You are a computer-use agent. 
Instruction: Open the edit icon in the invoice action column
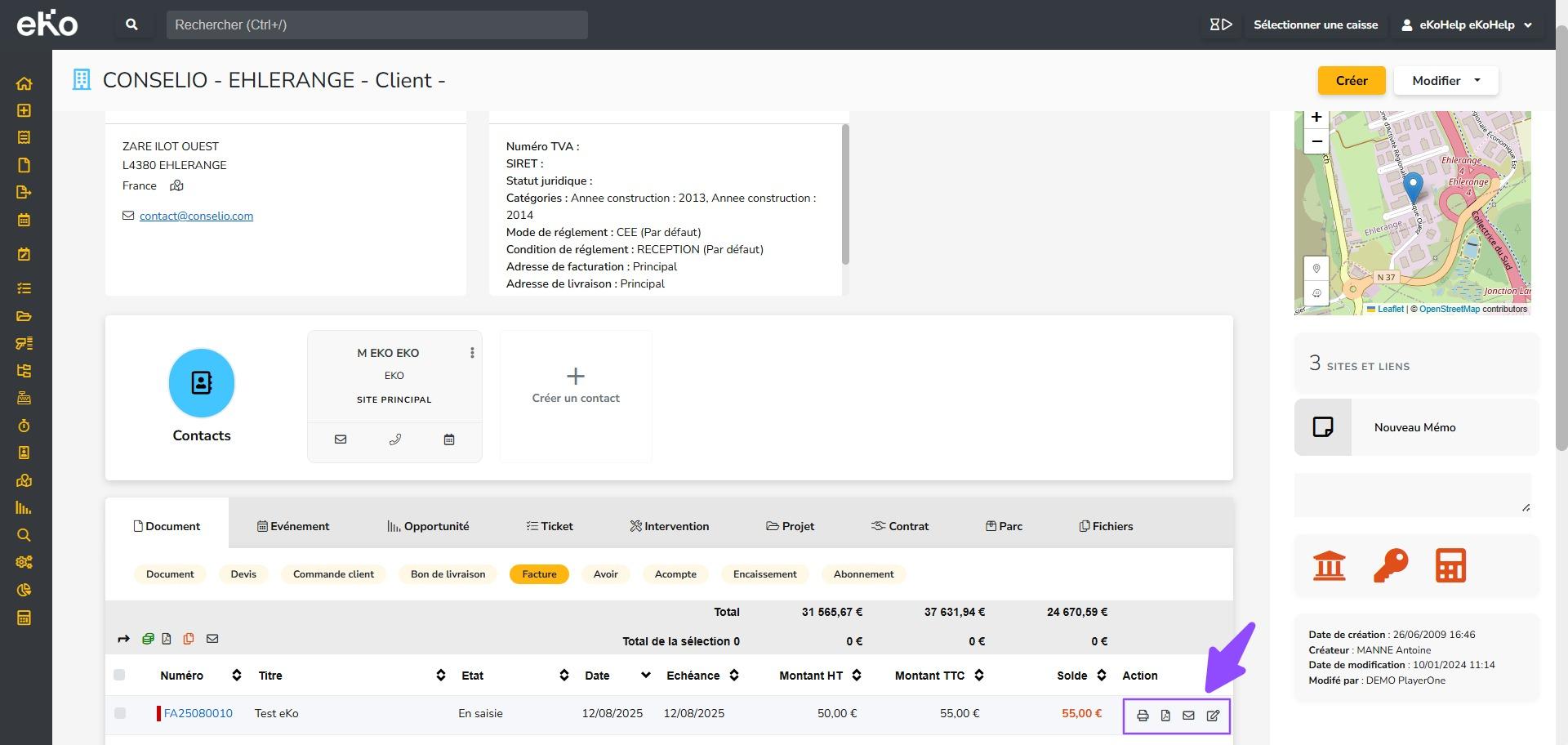(1213, 716)
